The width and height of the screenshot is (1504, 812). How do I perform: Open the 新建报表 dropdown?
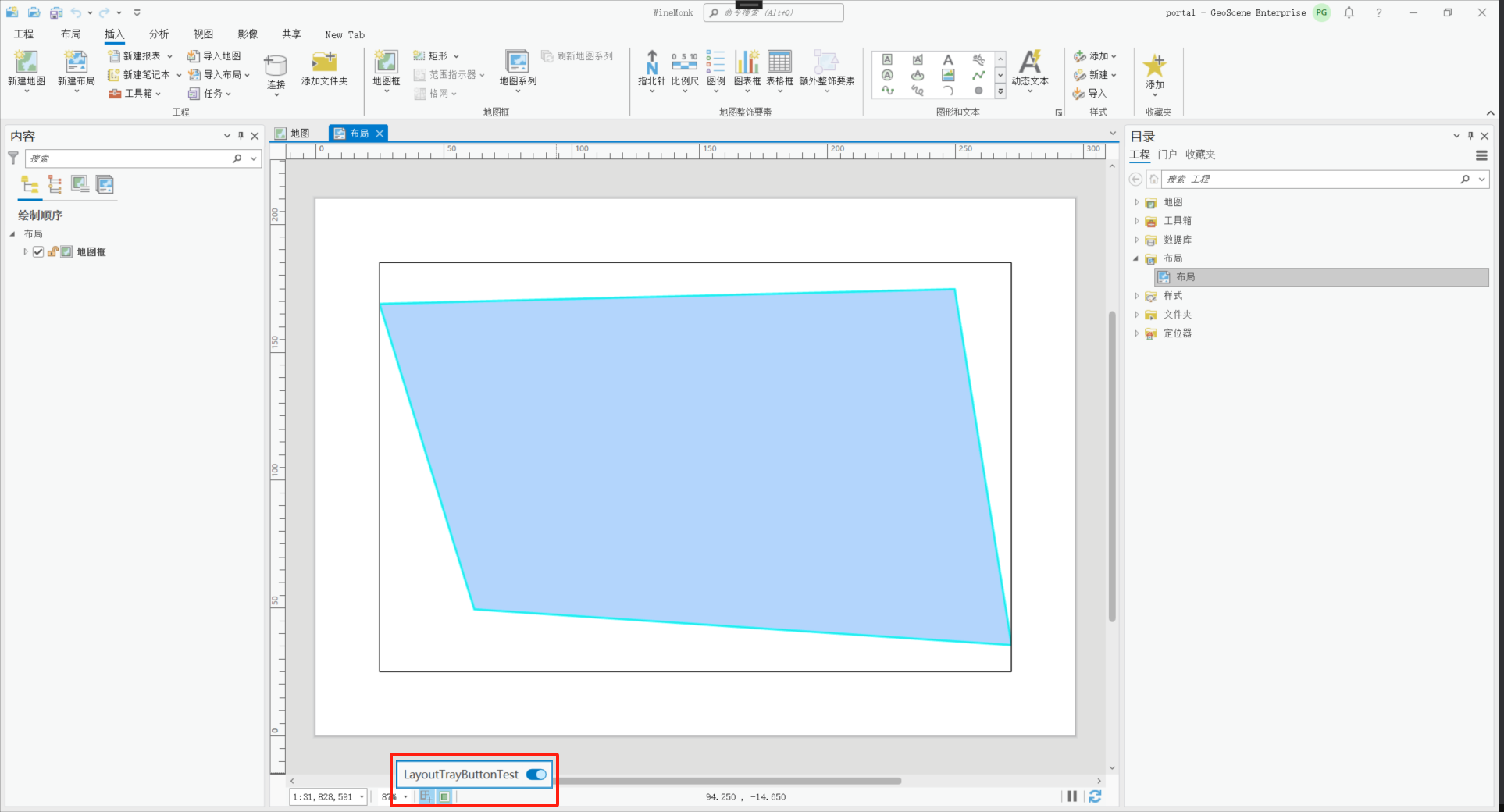(x=169, y=56)
